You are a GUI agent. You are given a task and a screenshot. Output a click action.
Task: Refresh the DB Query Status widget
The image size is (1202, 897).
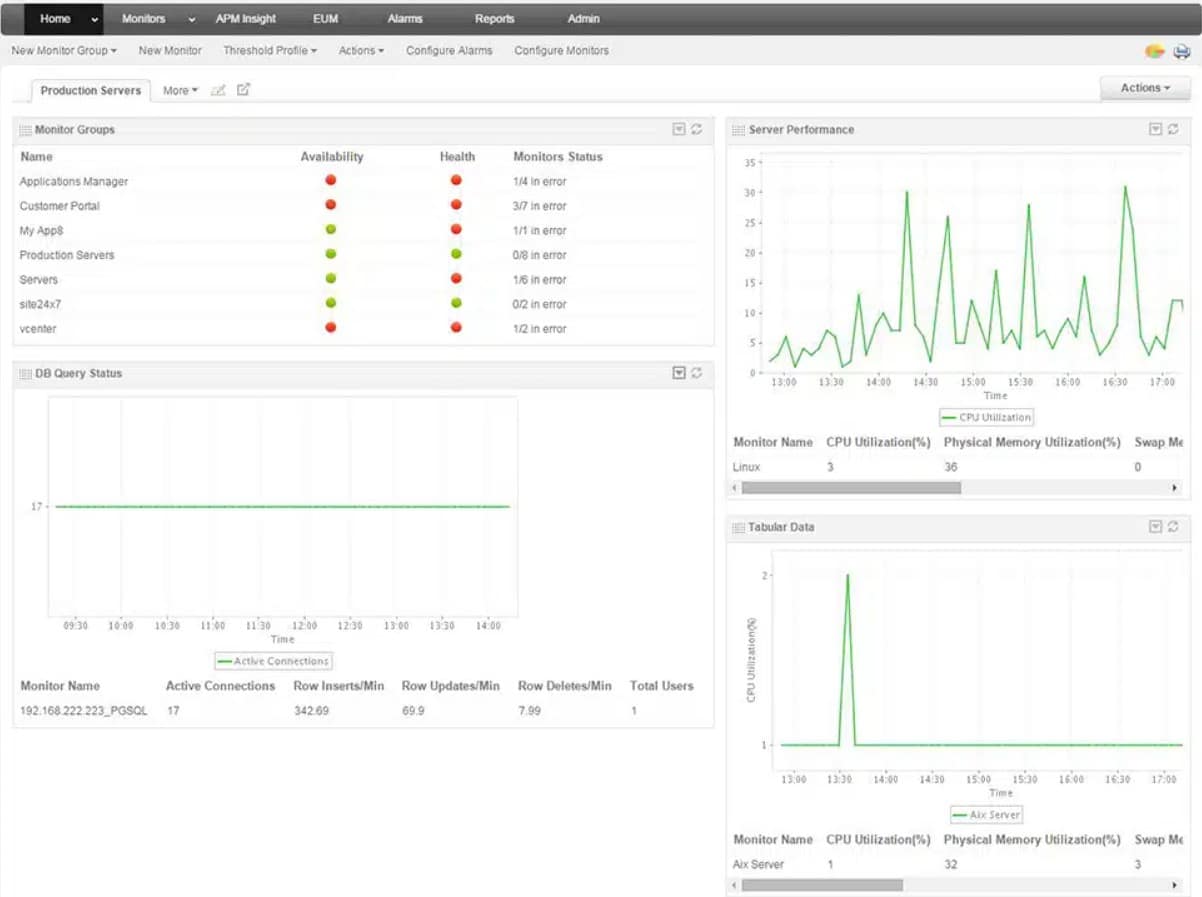[696, 373]
